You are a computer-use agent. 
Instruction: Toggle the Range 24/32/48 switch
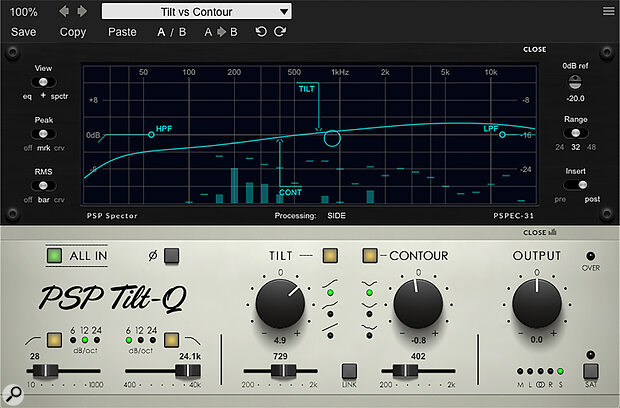point(575,133)
